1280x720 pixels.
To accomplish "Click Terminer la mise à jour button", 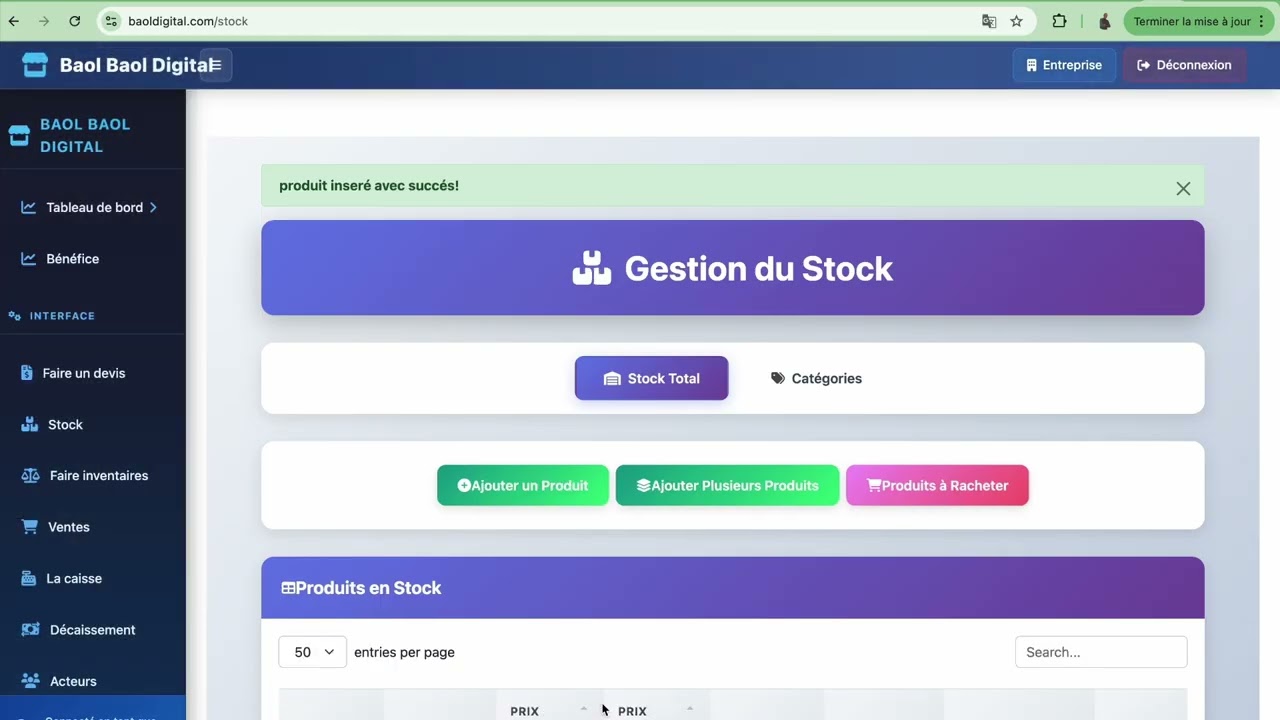I will (x=1192, y=21).
